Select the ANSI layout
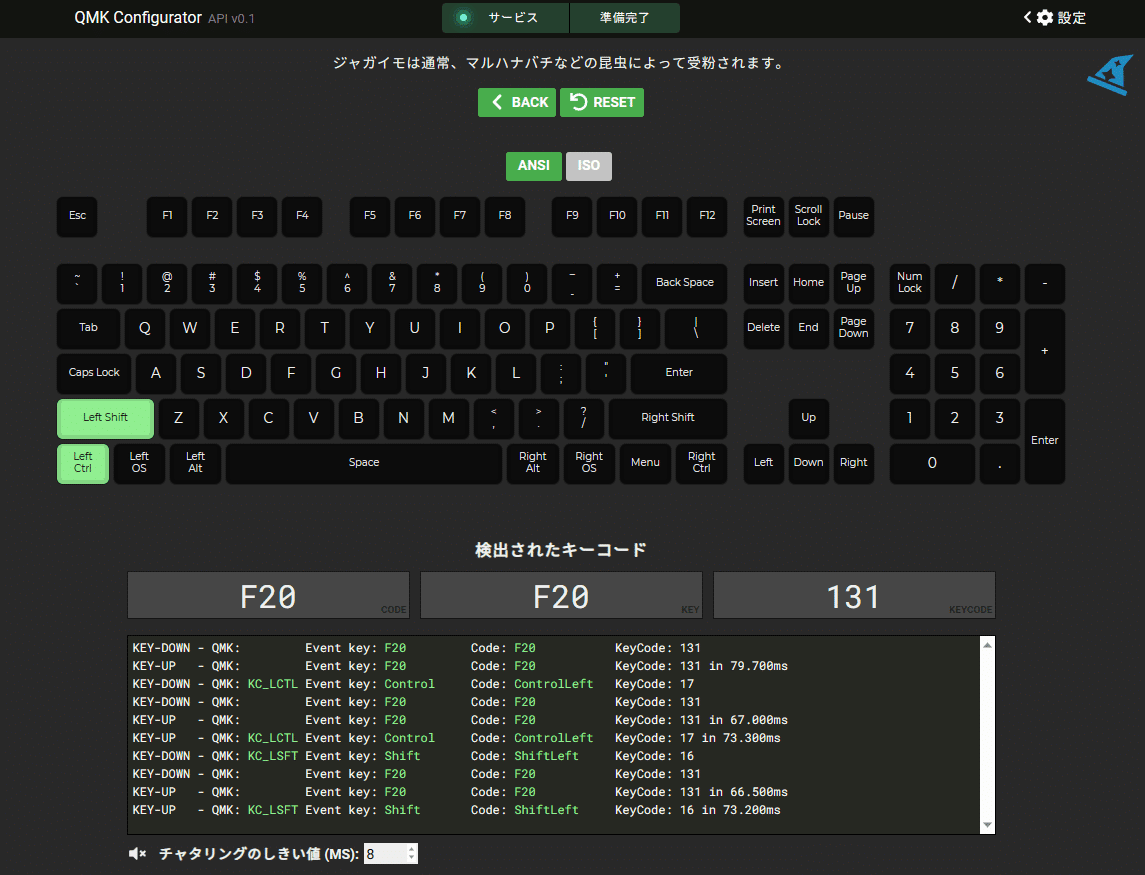 533,166
